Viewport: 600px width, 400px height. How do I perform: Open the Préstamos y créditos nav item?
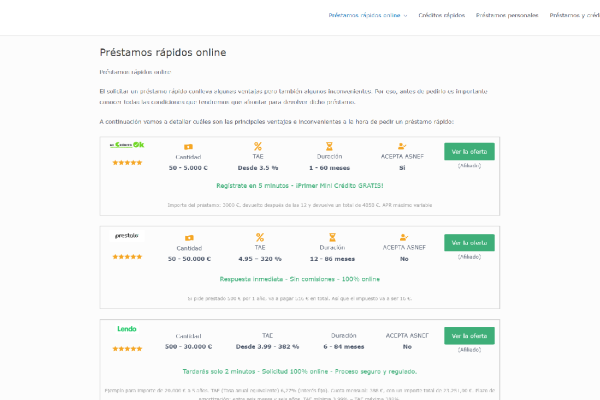(x=574, y=15)
